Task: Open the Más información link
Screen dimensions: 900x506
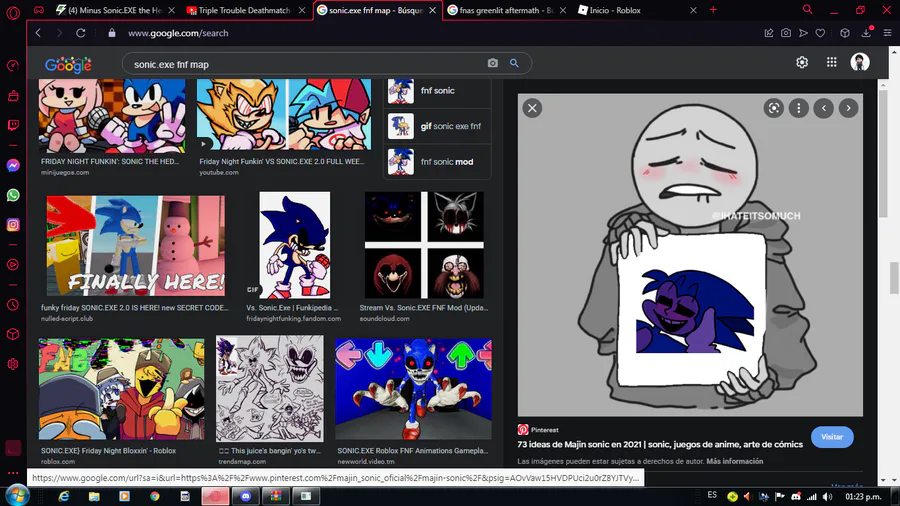Action: pyautogui.click(x=735, y=461)
